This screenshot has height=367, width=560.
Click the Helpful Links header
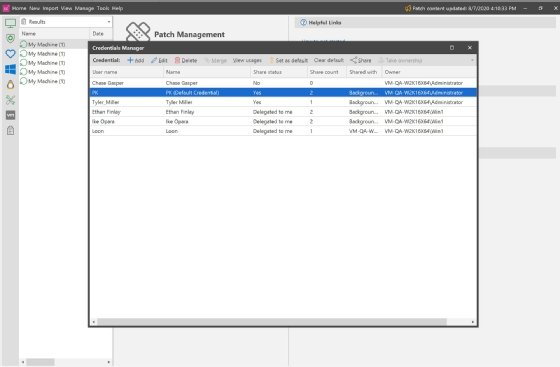(425, 22)
